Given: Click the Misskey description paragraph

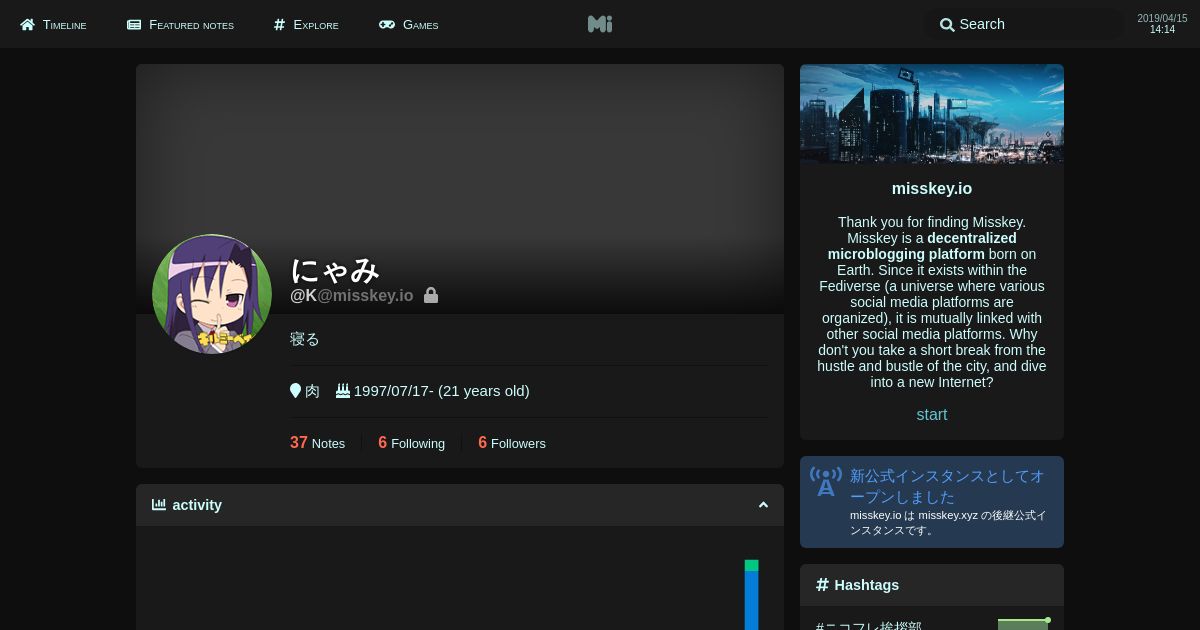Looking at the screenshot, I should click(x=932, y=302).
